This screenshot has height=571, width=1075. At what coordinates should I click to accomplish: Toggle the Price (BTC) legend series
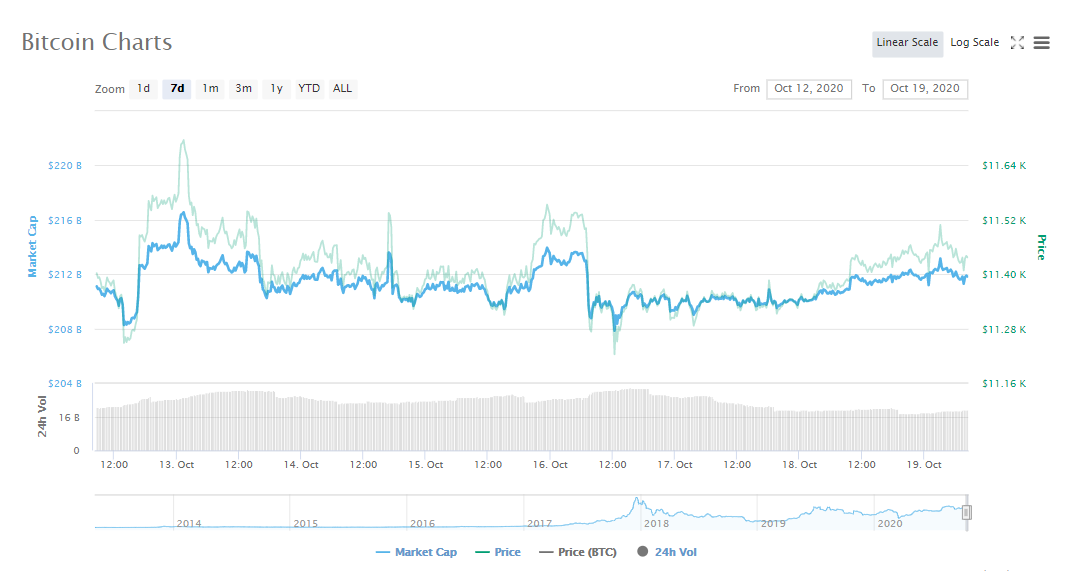pyautogui.click(x=578, y=552)
